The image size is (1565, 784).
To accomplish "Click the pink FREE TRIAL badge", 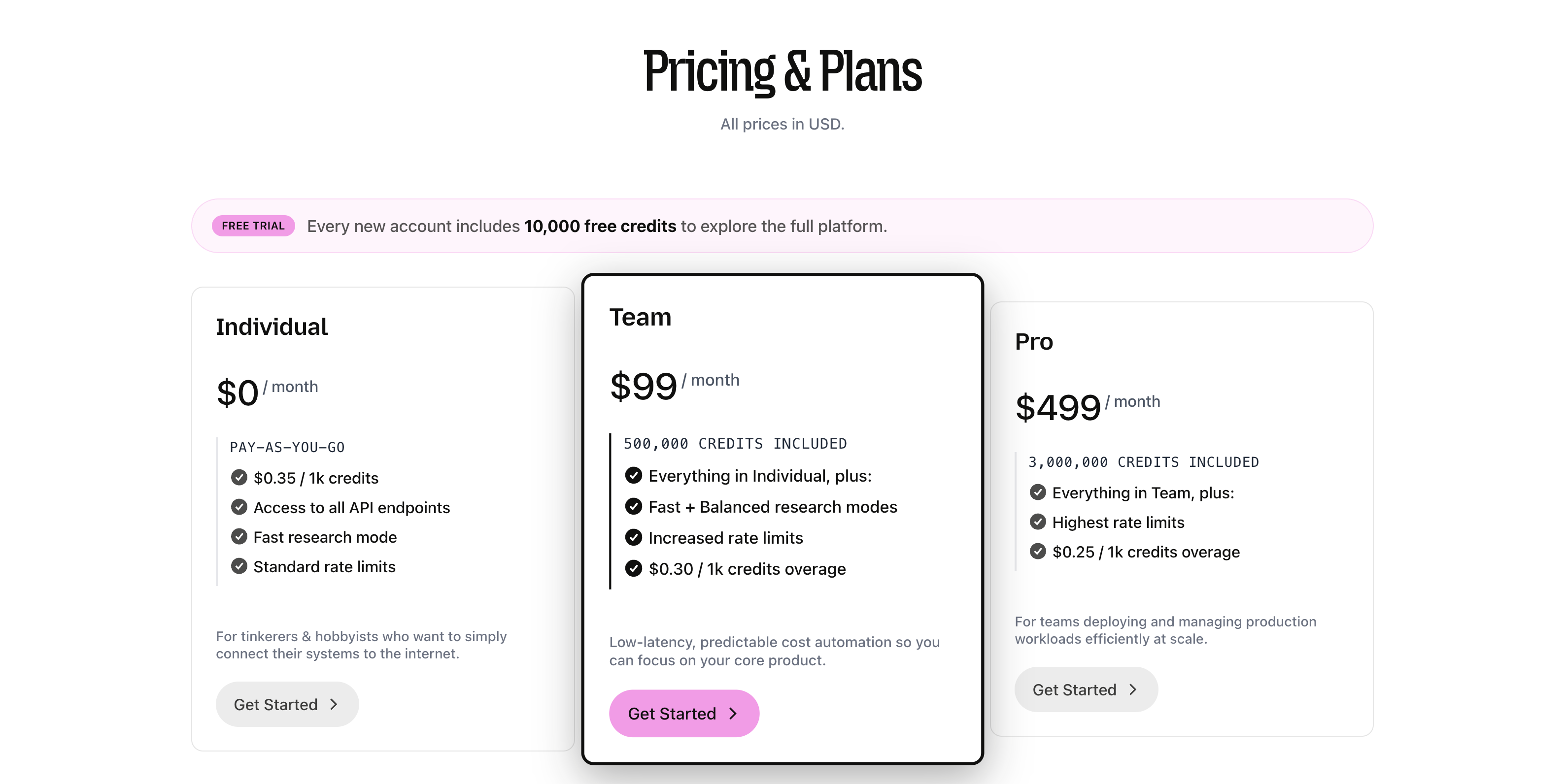I will (x=253, y=226).
